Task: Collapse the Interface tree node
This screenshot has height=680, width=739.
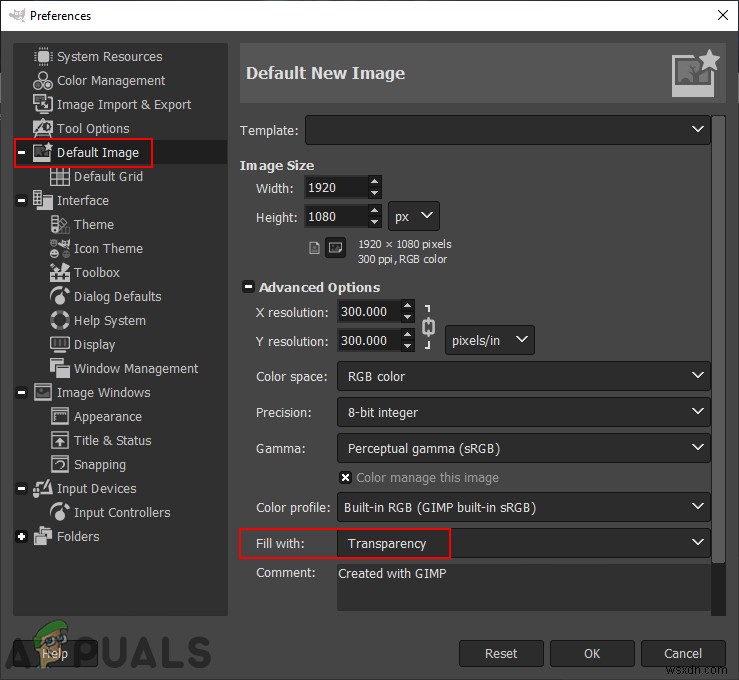Action: [21, 200]
